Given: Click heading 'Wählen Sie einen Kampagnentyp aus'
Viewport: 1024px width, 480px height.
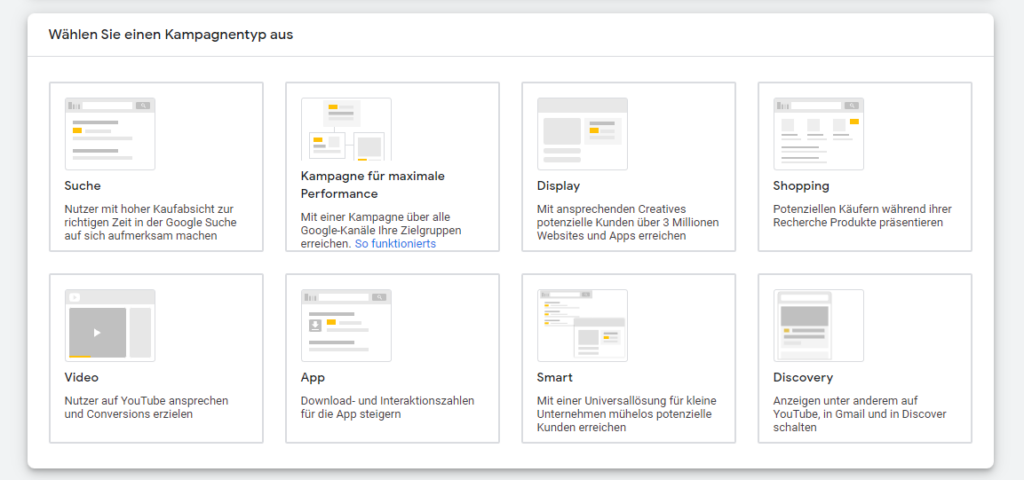Looking at the screenshot, I should click(171, 35).
